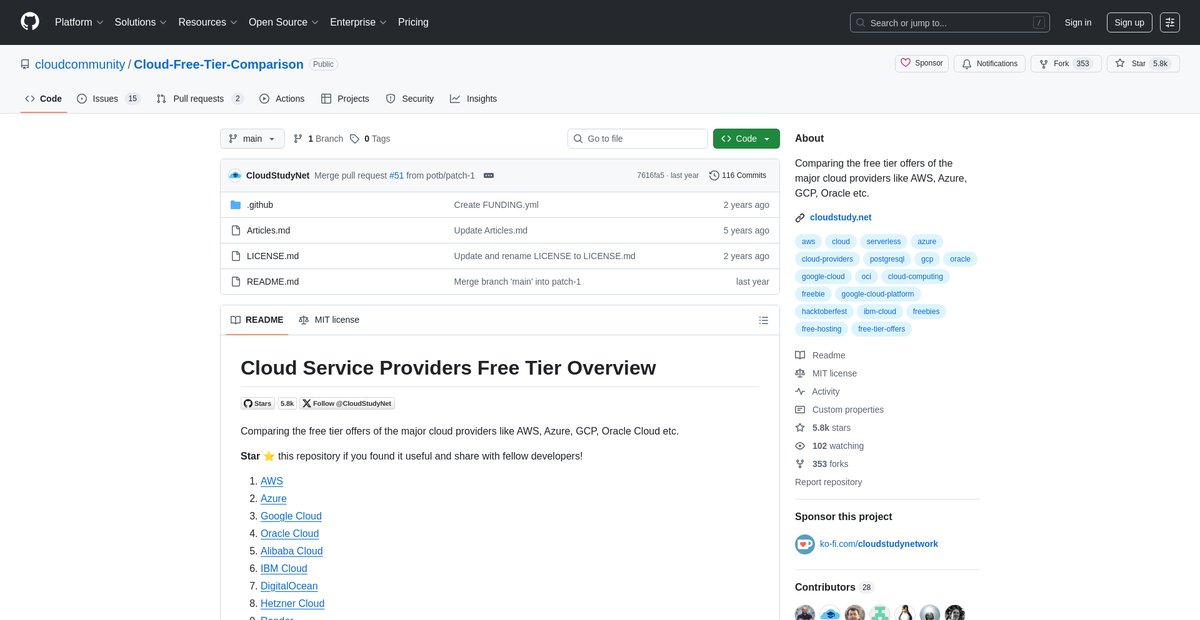Switch to the Insights tab
This screenshot has width=1200, height=620.
point(473,99)
